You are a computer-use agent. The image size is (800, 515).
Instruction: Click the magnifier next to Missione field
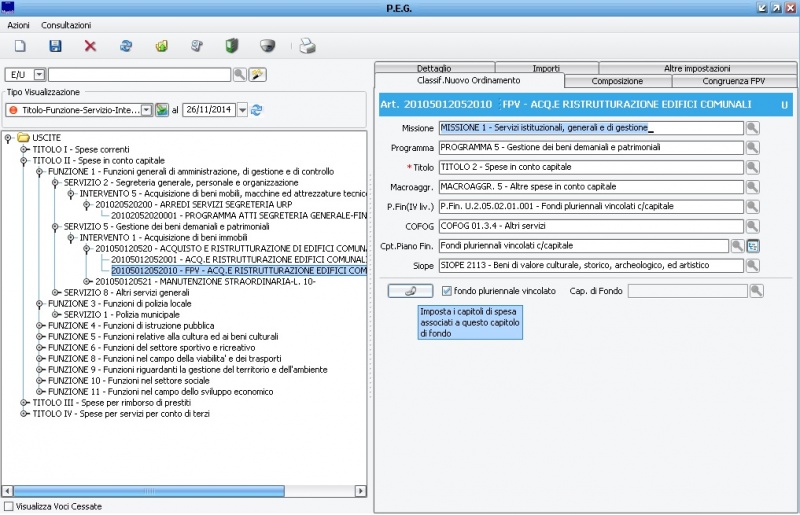pos(754,128)
